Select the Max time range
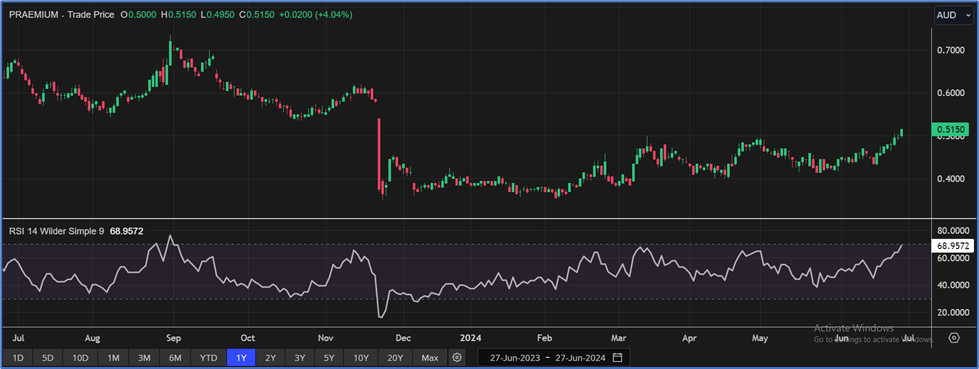This screenshot has width=979, height=369. 430,358
